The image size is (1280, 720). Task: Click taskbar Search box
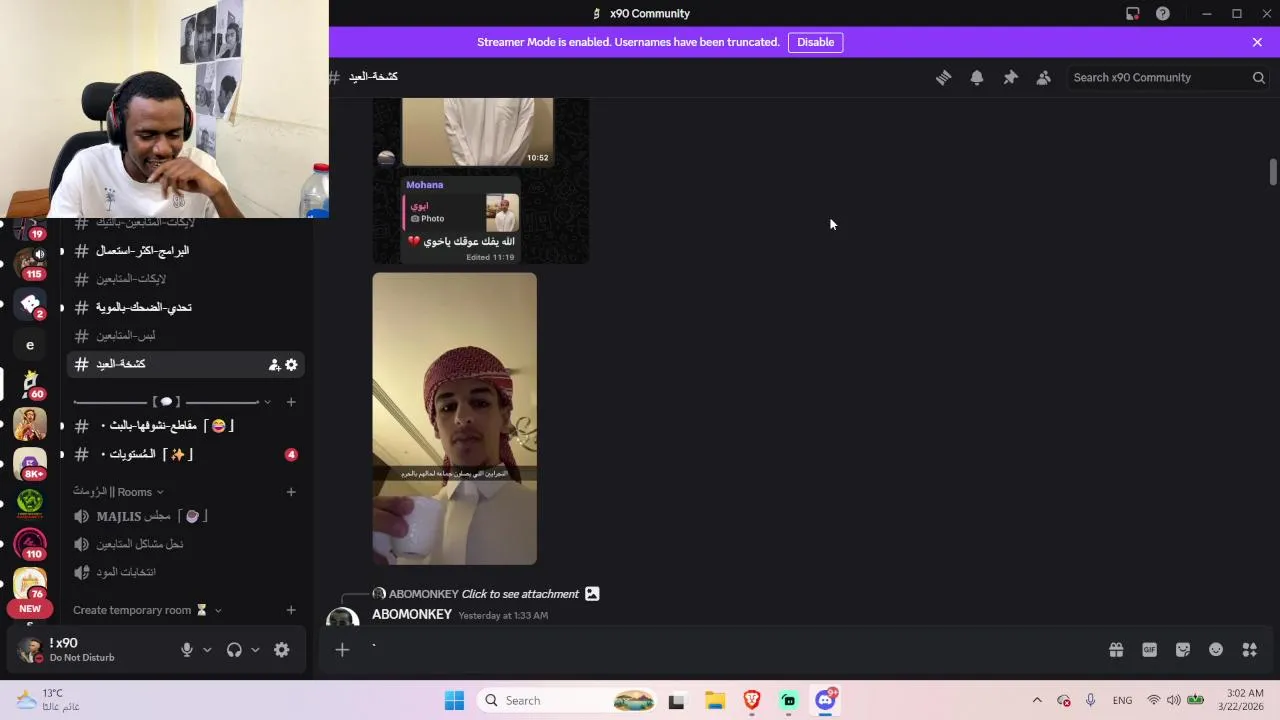coord(566,701)
